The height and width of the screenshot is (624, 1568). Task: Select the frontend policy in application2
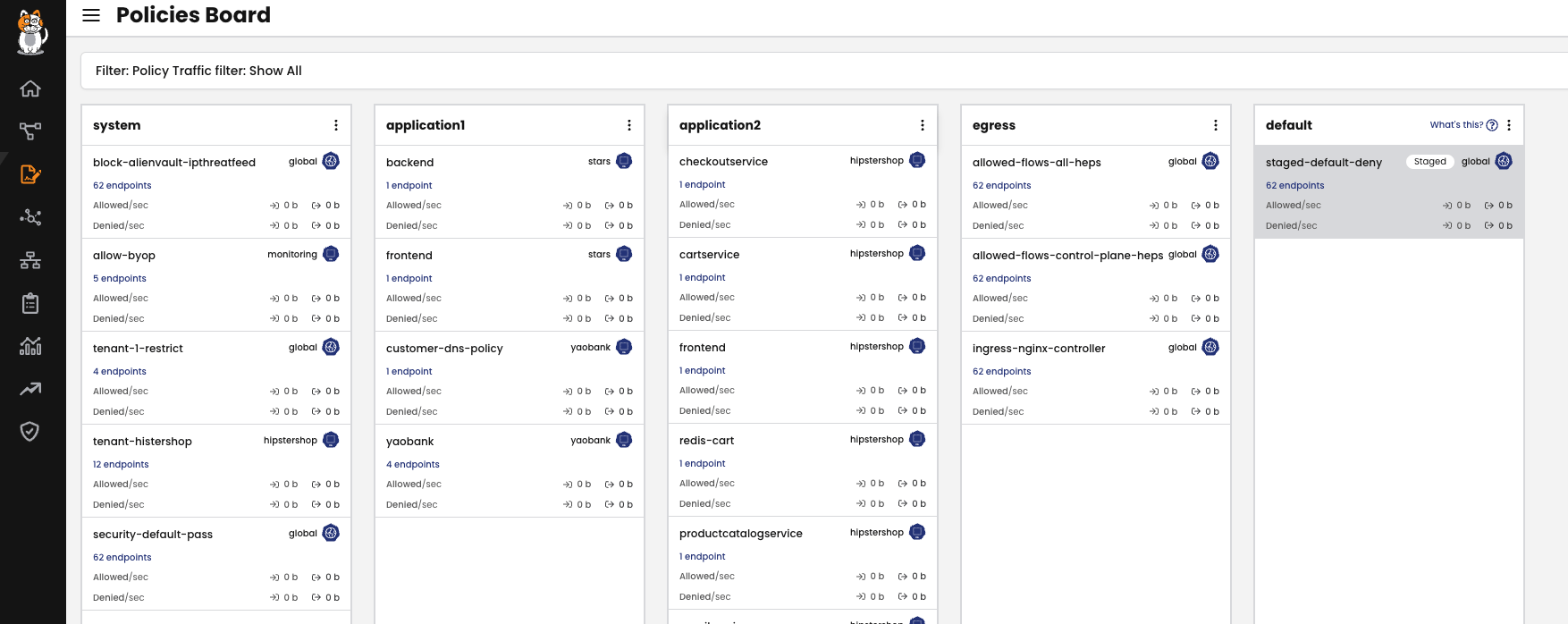coord(703,348)
